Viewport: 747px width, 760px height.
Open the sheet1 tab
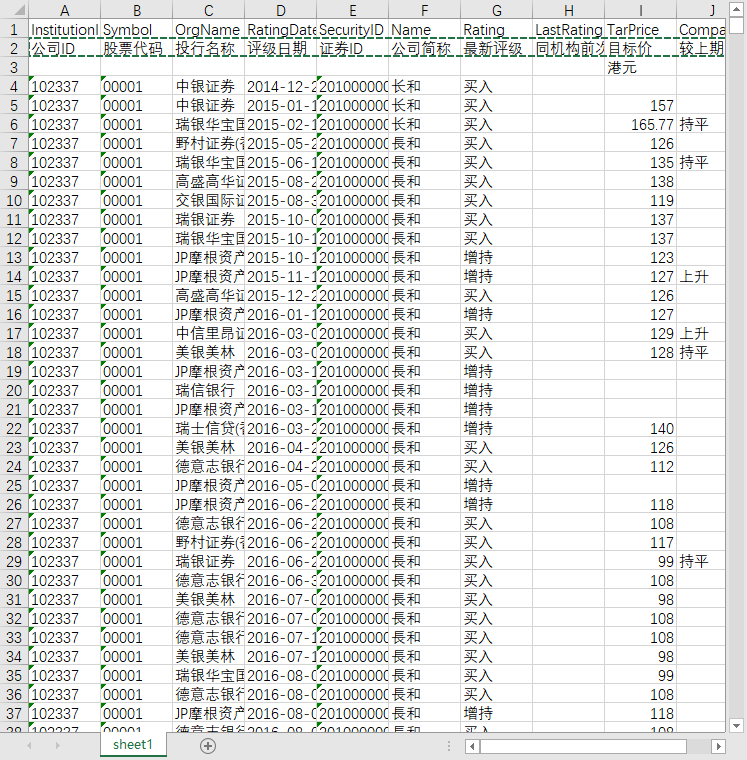(133, 744)
